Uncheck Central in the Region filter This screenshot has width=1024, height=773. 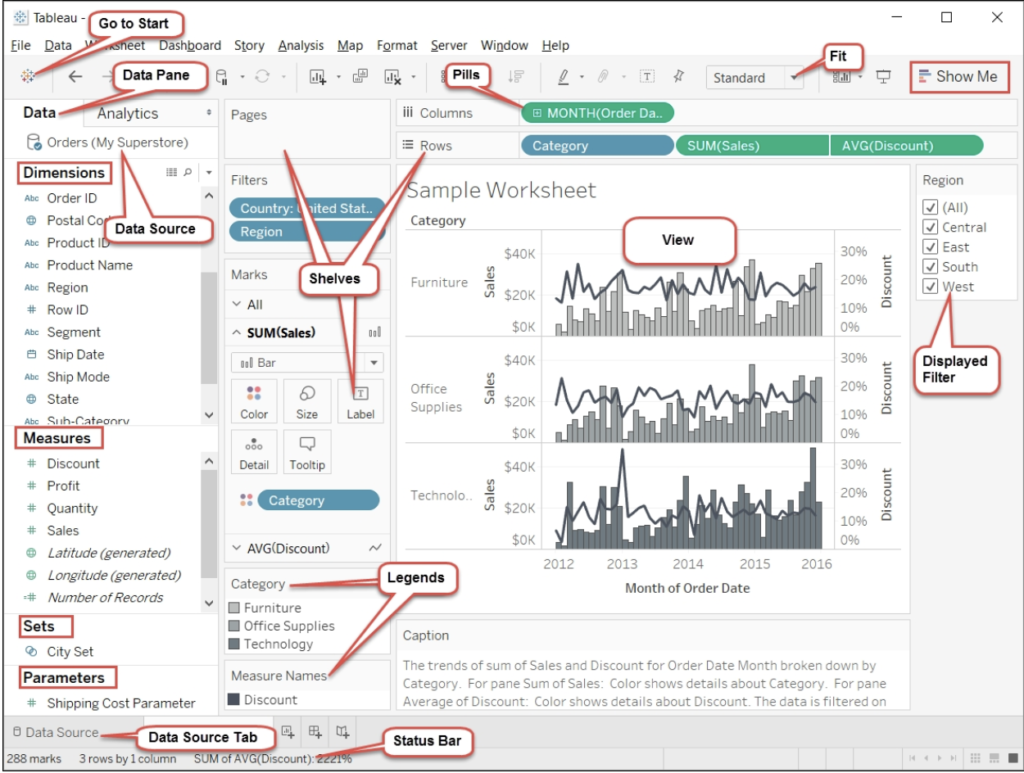coord(929,227)
